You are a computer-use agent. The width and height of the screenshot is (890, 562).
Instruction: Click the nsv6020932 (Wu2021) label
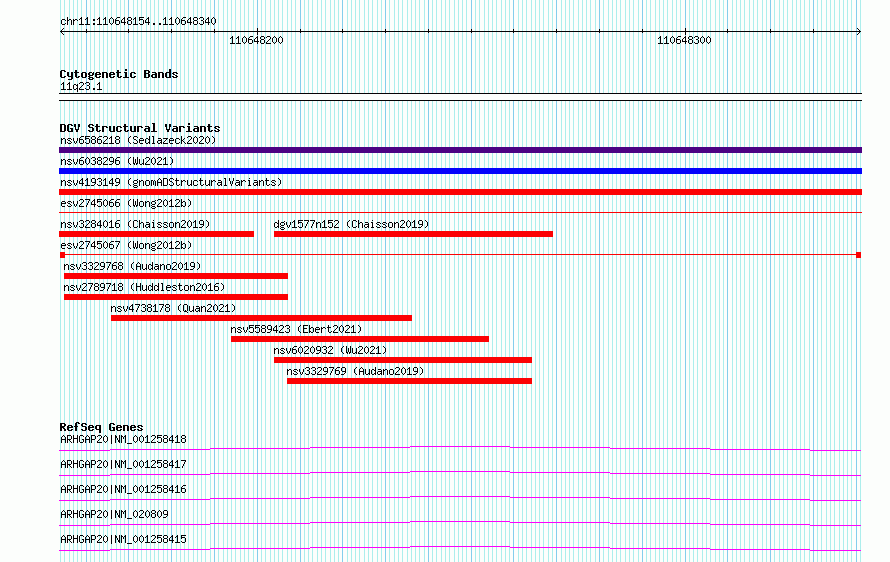[x=330, y=350]
